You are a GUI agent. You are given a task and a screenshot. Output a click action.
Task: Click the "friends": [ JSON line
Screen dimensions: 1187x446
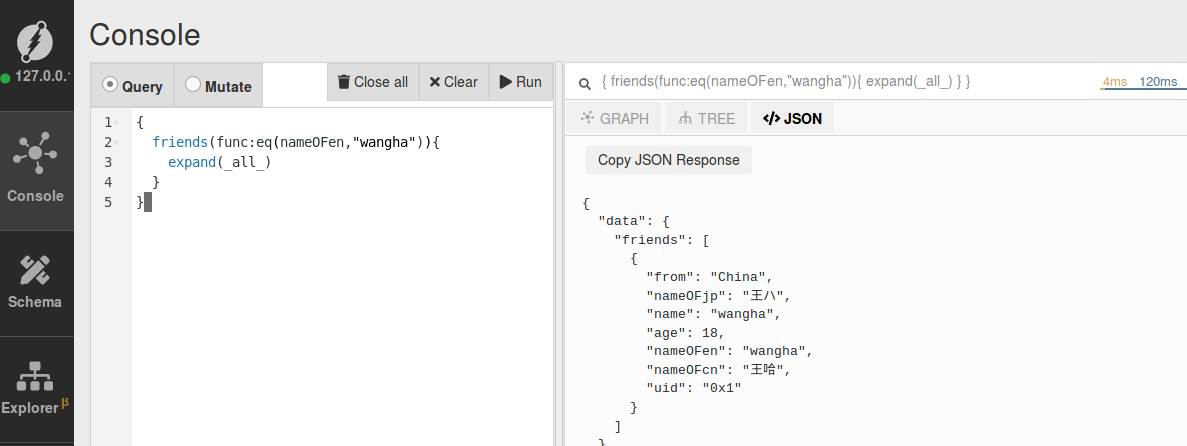[x=662, y=240]
